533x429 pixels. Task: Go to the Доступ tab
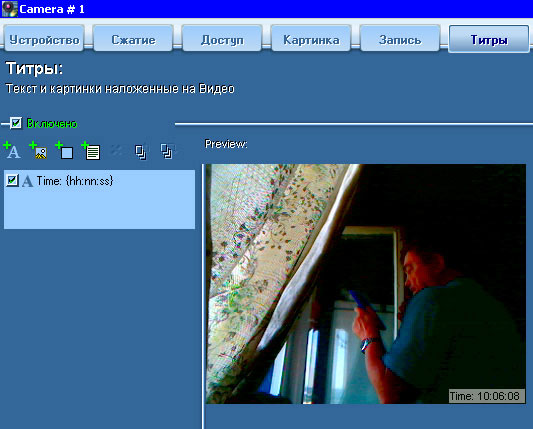(222, 39)
